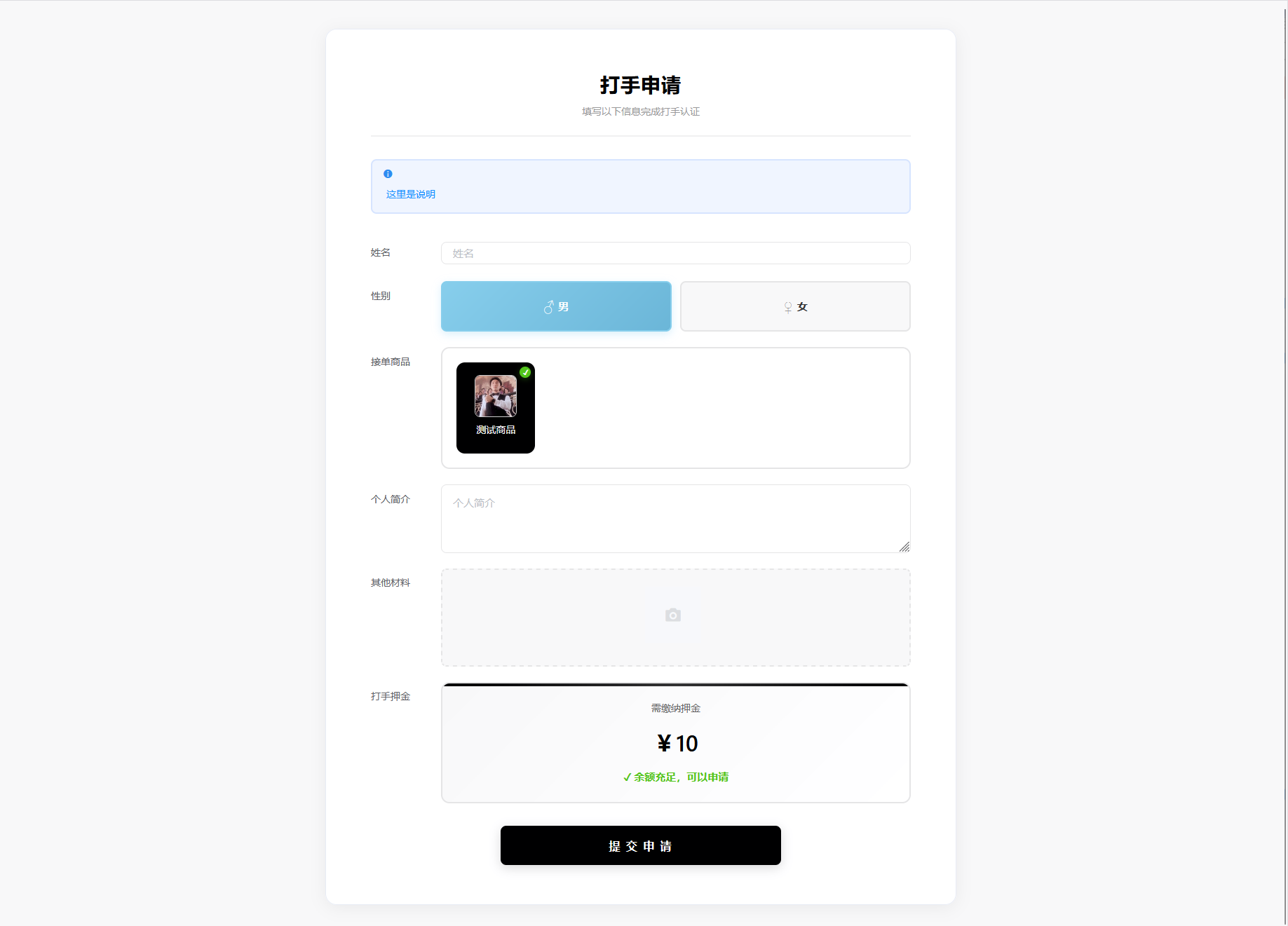The image size is (1288, 926).
Task: Select the 女 gender option
Action: (x=795, y=306)
